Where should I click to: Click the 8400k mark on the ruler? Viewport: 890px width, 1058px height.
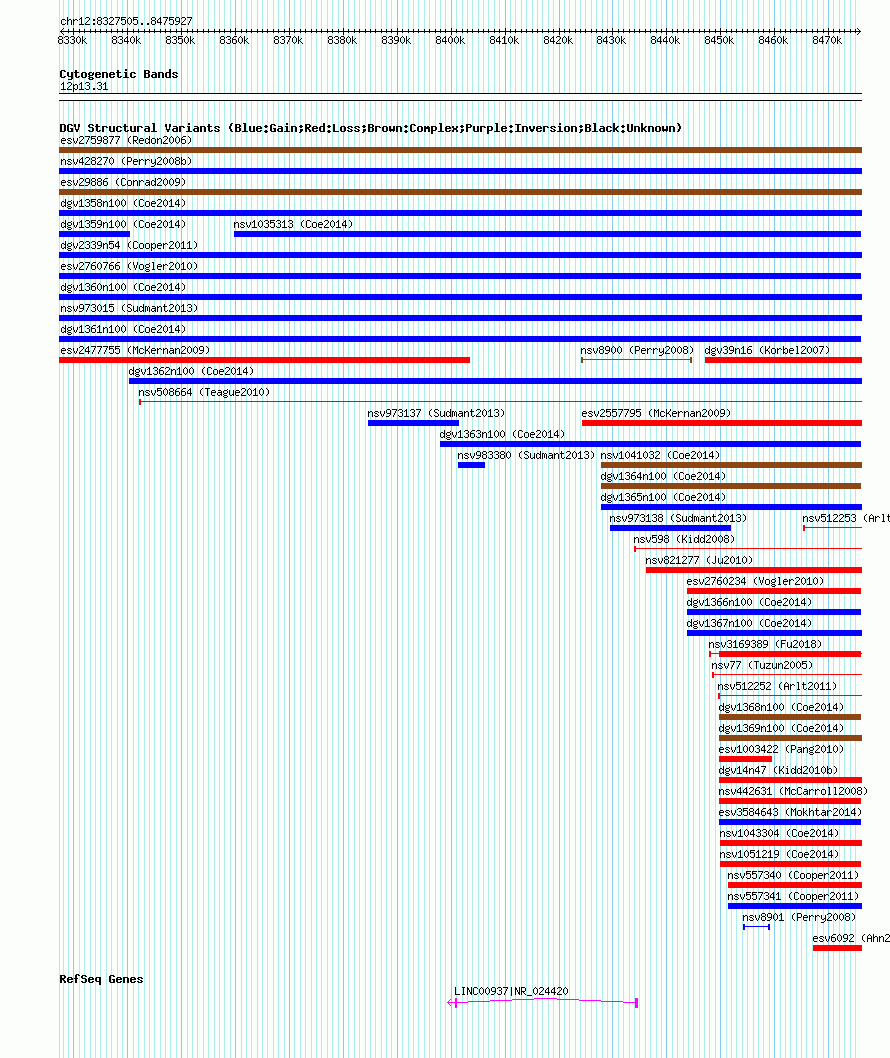coord(450,40)
